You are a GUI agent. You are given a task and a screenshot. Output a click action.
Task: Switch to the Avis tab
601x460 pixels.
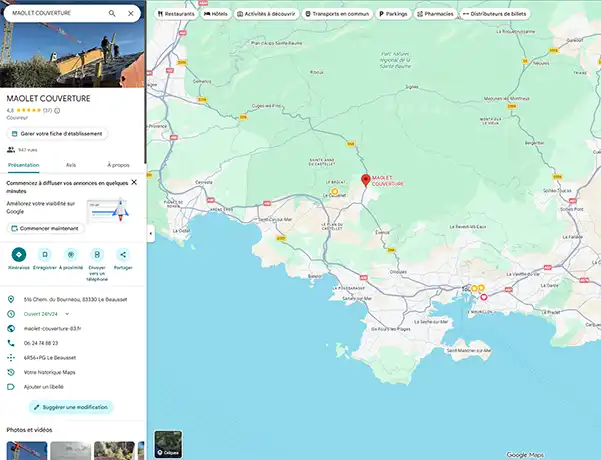71,165
